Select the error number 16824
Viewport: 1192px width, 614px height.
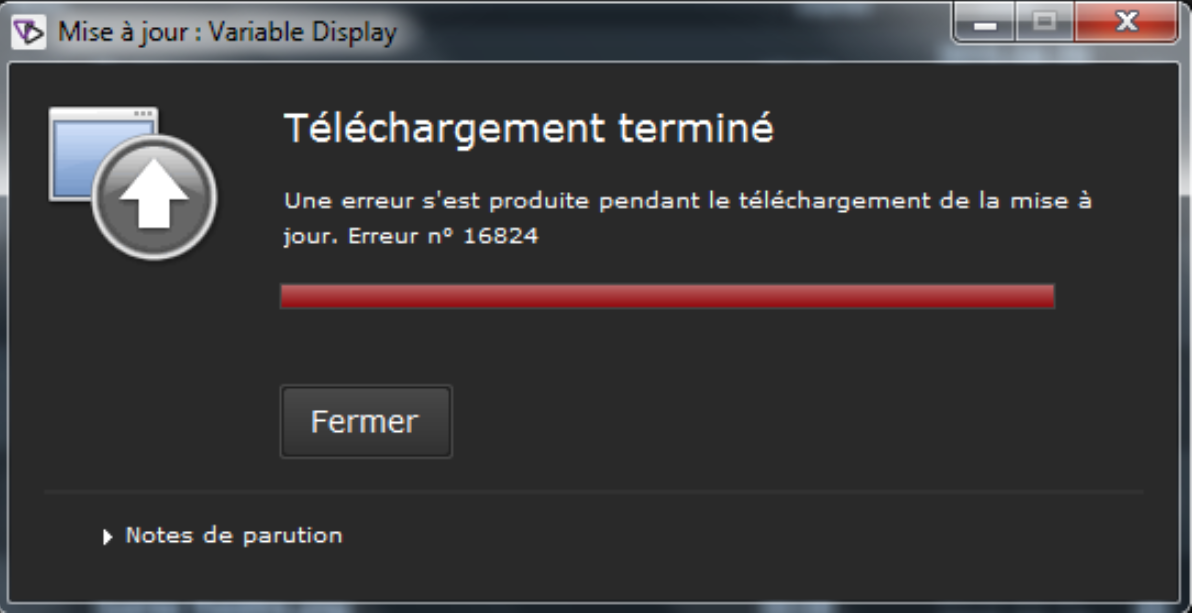(500, 236)
